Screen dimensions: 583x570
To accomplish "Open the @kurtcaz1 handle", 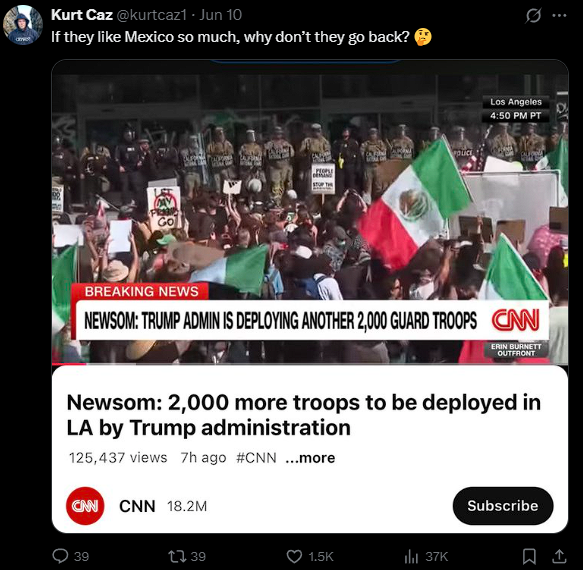I will coord(151,15).
